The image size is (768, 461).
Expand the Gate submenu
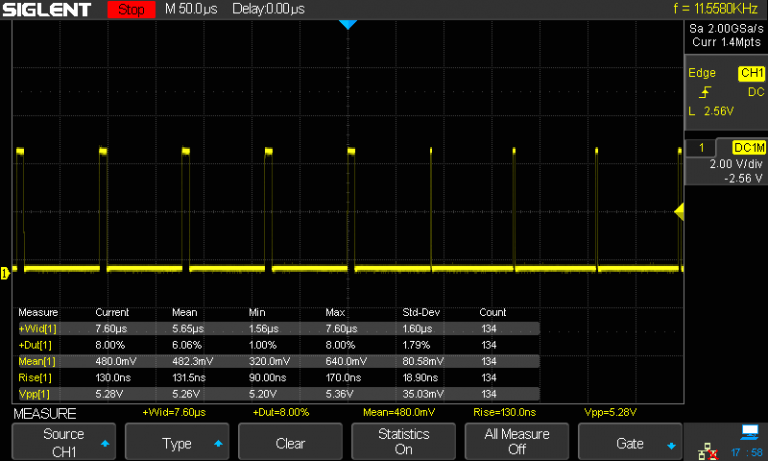630,442
